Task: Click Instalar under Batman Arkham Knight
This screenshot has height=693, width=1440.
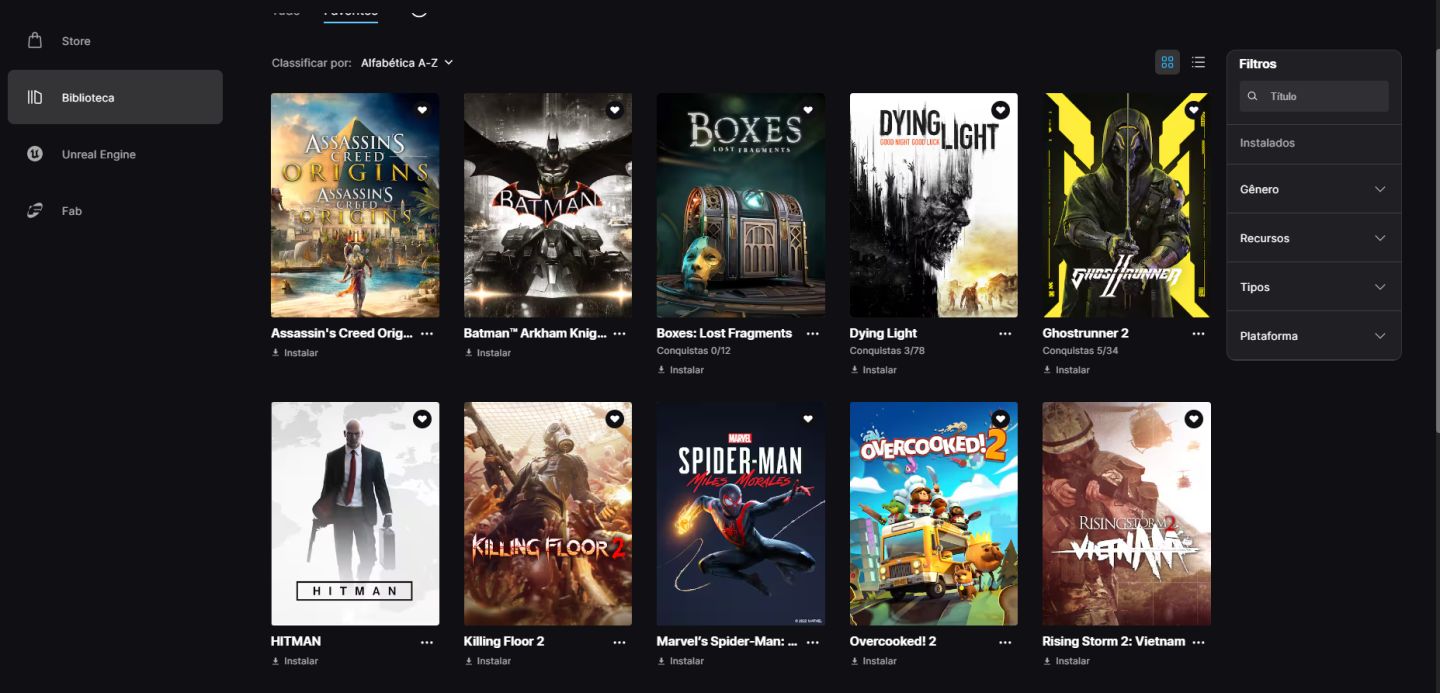Action: coord(488,353)
